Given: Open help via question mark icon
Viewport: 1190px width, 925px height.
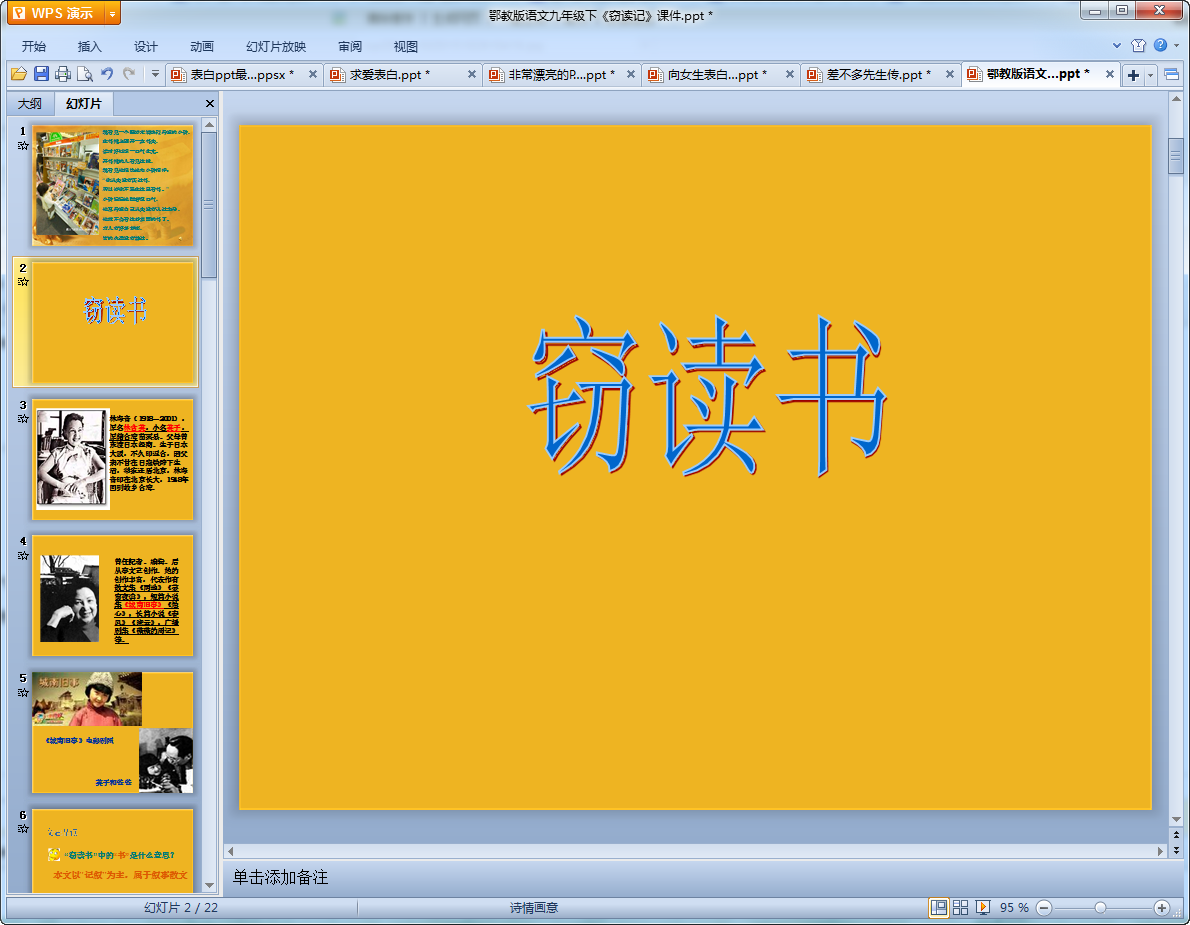Looking at the screenshot, I should pos(1160,46).
